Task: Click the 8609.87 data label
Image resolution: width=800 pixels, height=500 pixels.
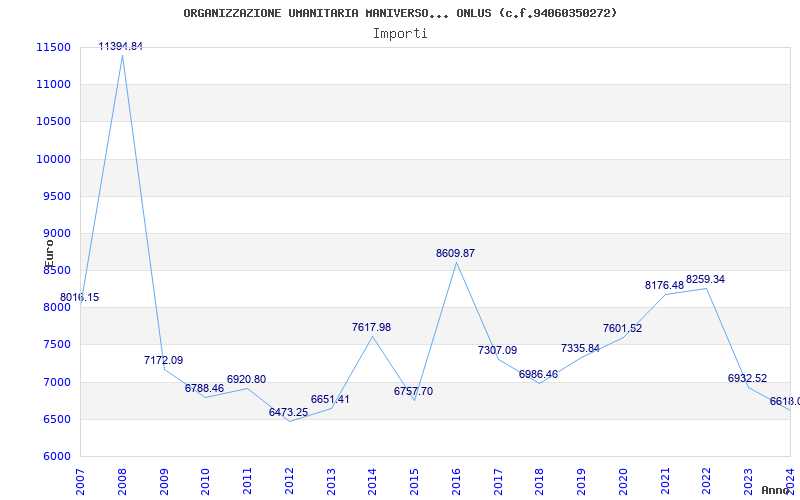Action: (x=455, y=254)
